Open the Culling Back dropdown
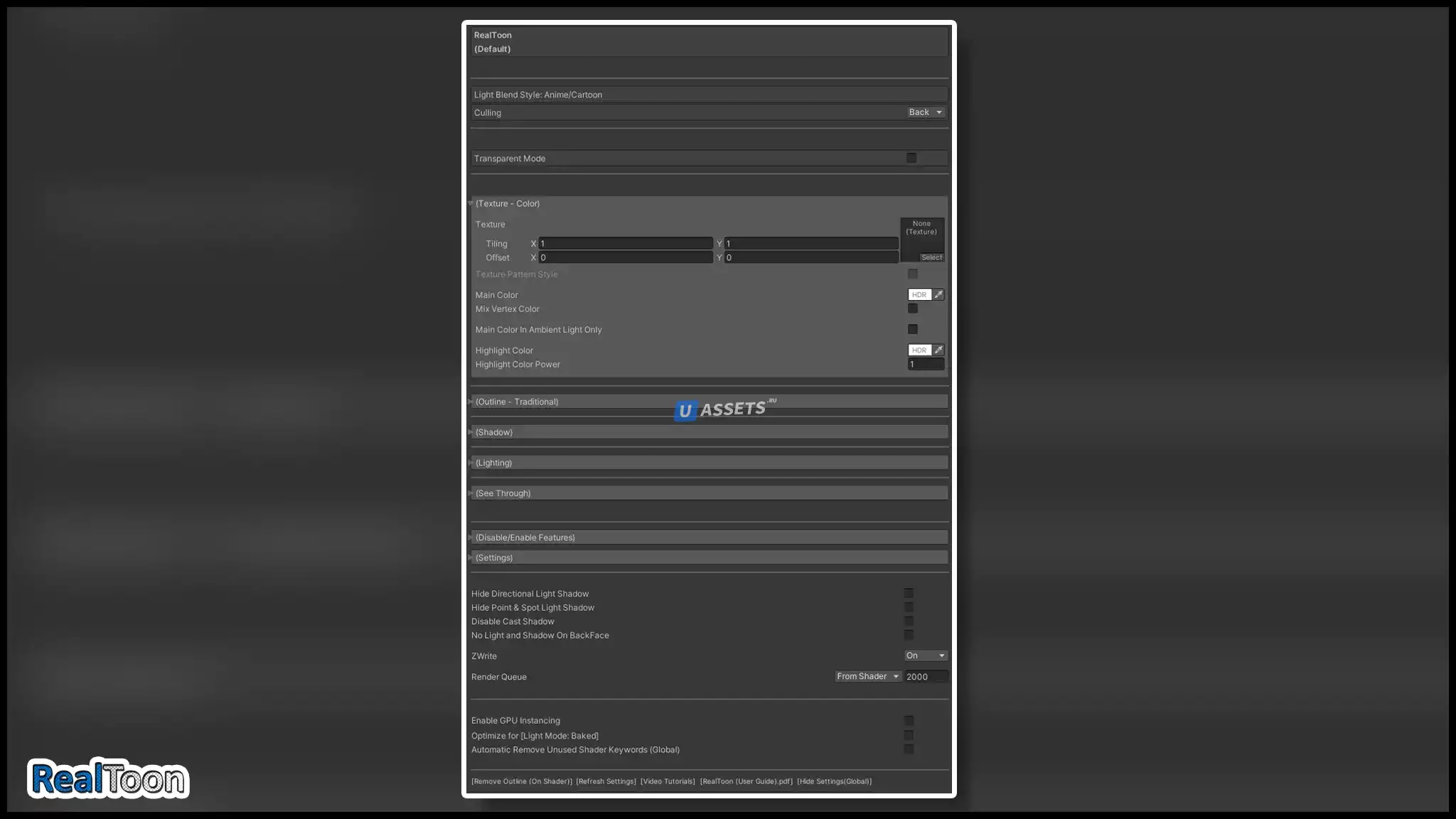 tap(925, 112)
